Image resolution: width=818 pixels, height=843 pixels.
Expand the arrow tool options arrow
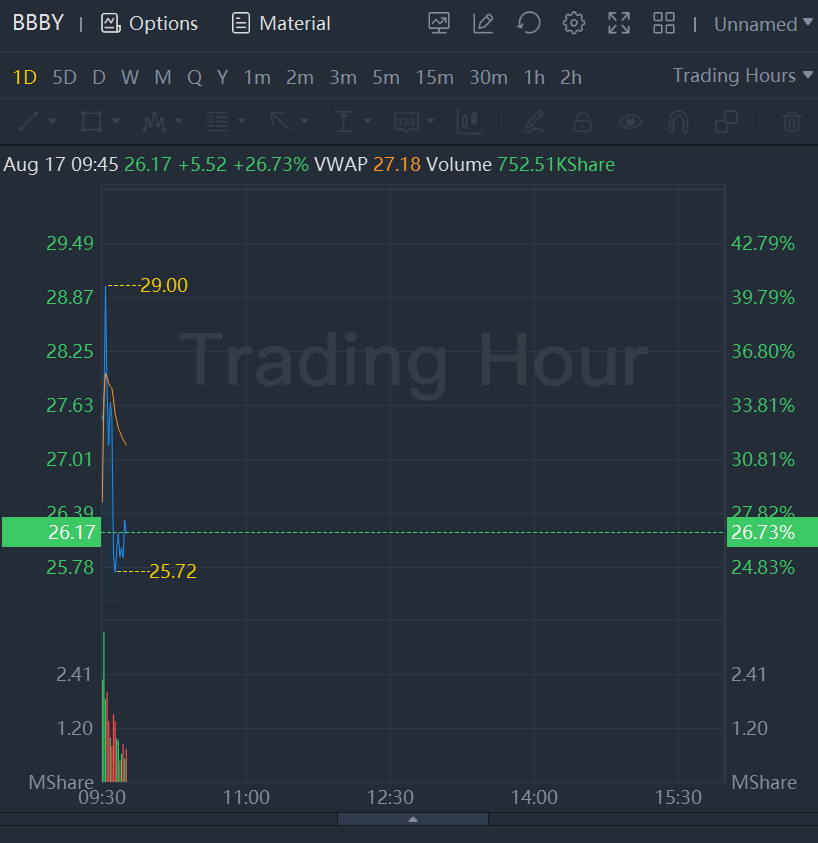[304, 121]
